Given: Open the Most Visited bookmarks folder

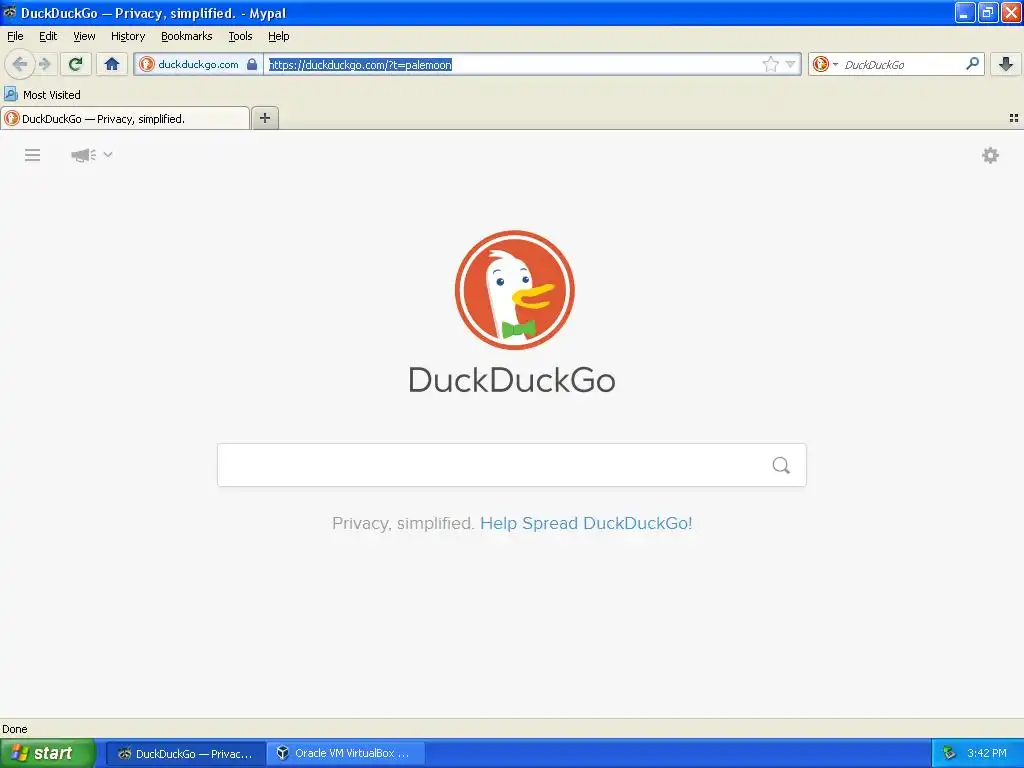Looking at the screenshot, I should [x=42, y=95].
